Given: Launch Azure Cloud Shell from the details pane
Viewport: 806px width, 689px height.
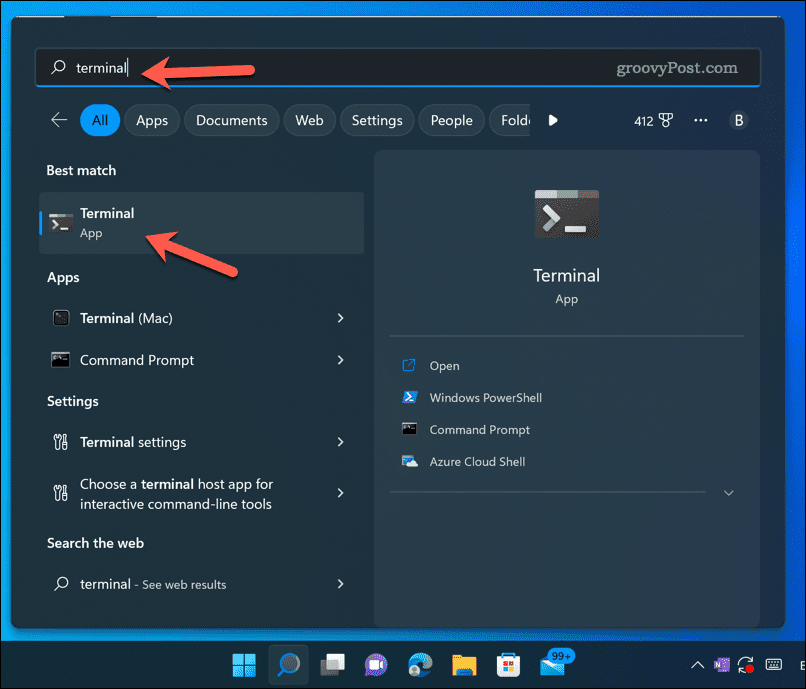Looking at the screenshot, I should click(x=477, y=462).
